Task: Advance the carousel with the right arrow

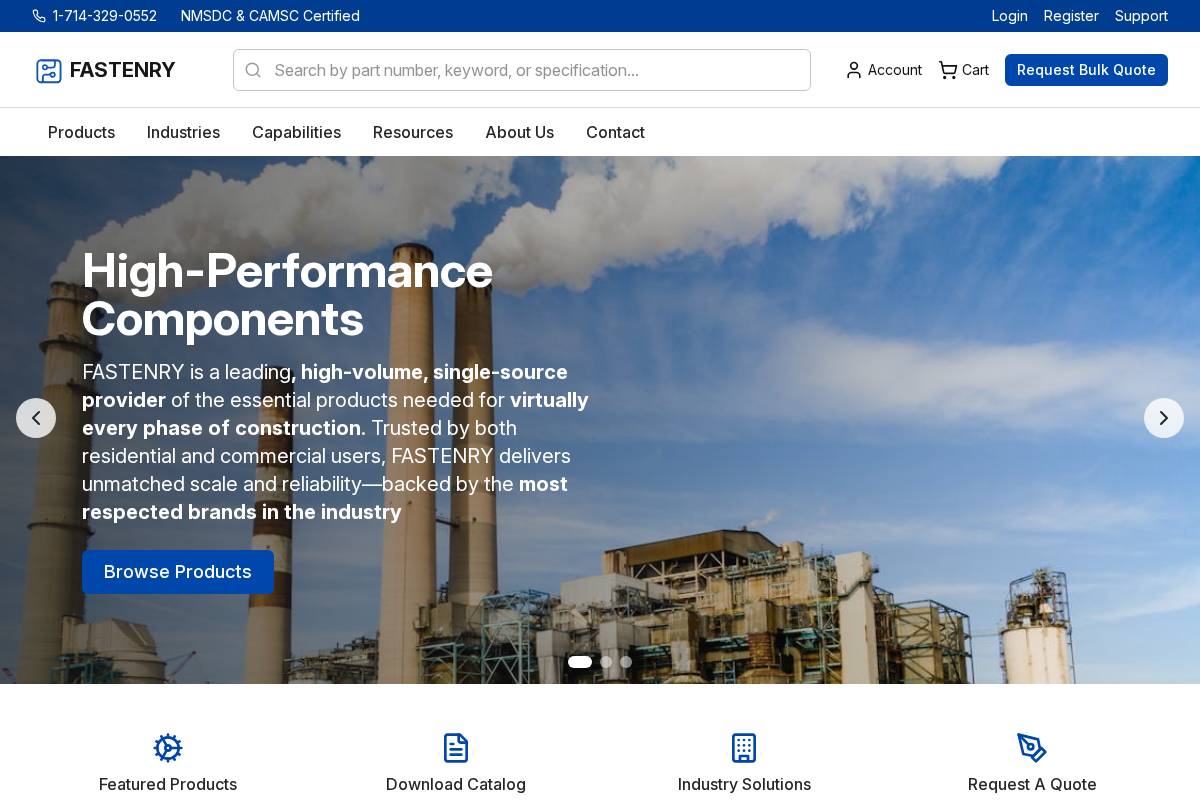Action: pyautogui.click(x=1164, y=418)
